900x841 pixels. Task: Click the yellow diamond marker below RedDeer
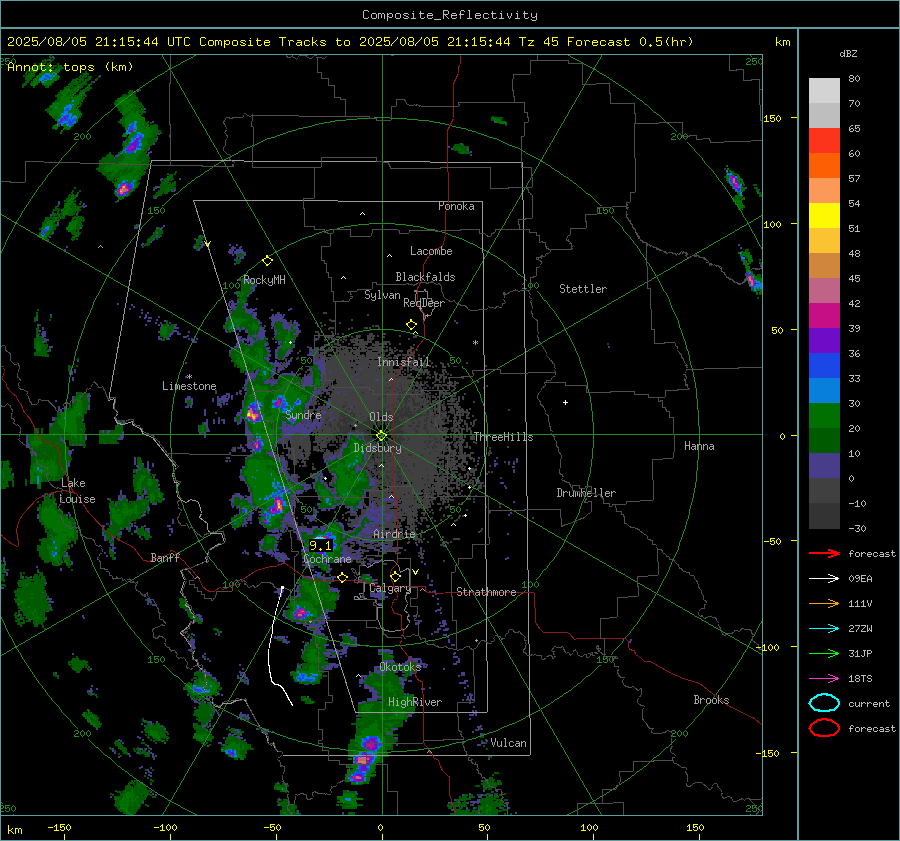tap(411, 325)
